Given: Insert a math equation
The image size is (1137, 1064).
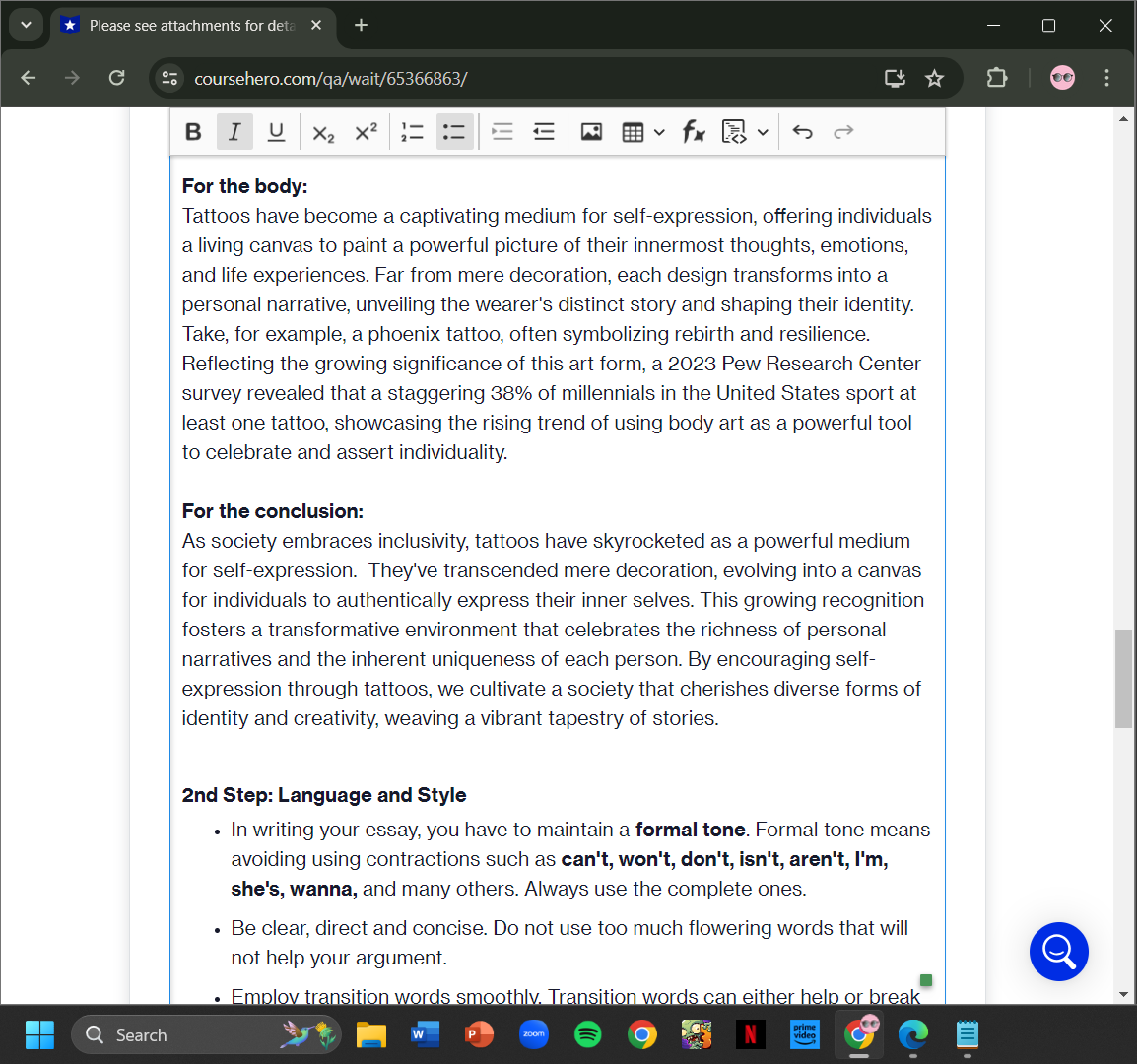Looking at the screenshot, I should [x=695, y=131].
